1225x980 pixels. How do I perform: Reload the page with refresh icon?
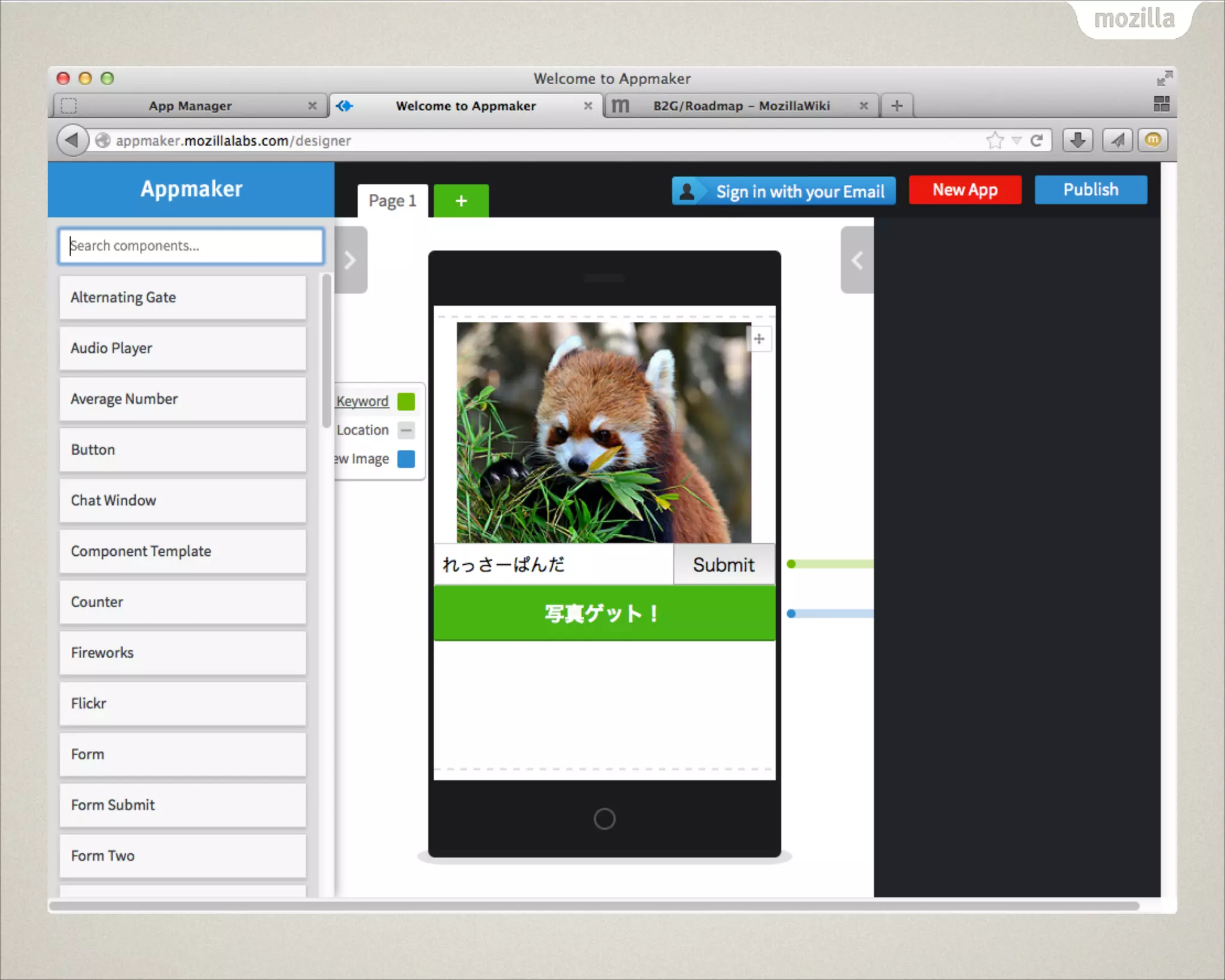click(x=1037, y=140)
